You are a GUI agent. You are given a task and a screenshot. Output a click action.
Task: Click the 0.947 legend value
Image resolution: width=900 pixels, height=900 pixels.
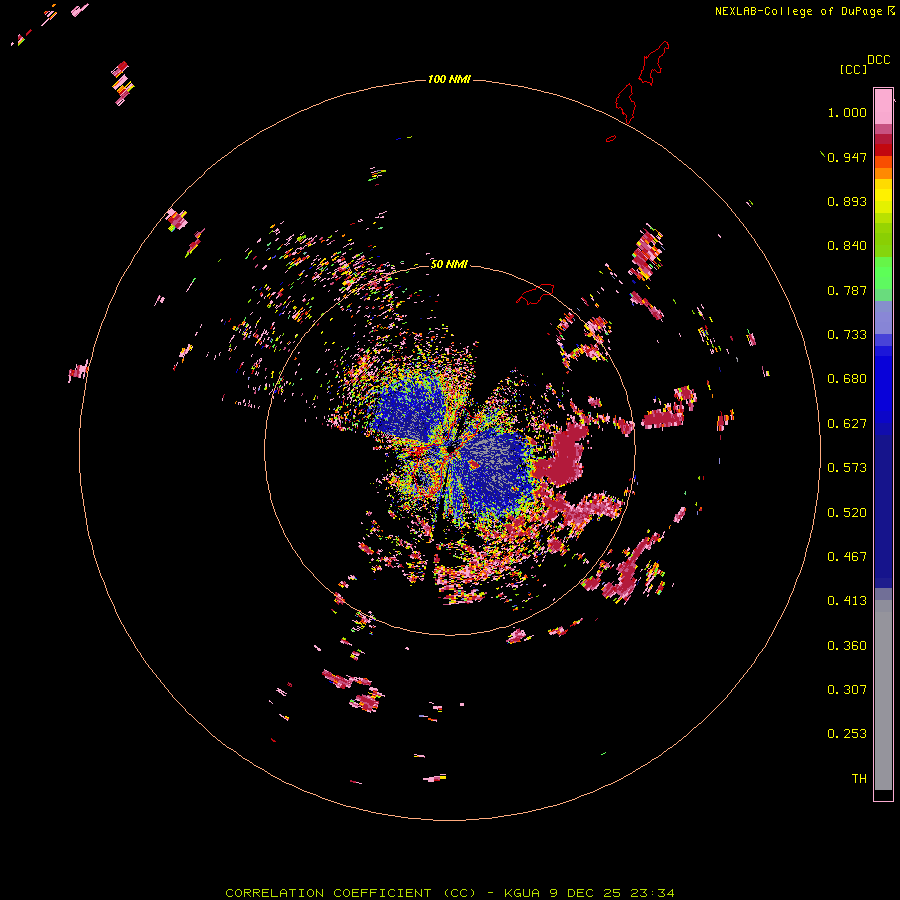point(847,157)
